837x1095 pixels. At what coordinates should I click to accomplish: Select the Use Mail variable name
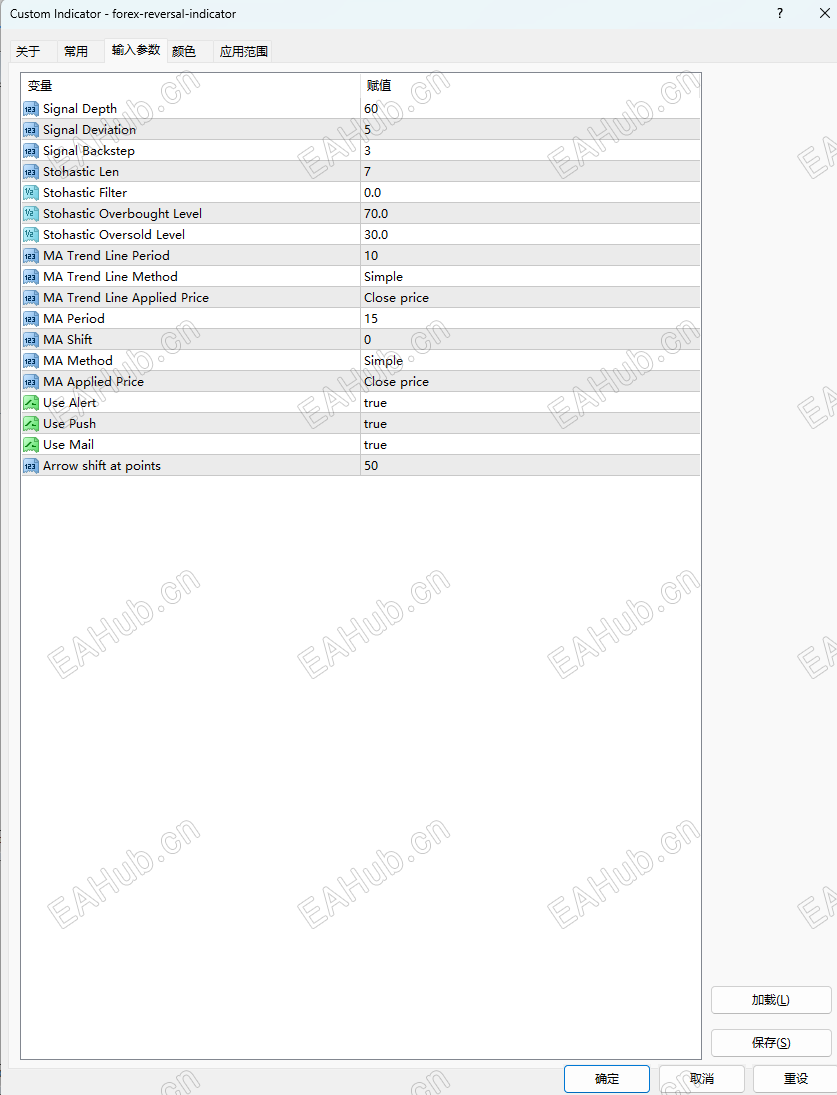(x=68, y=444)
